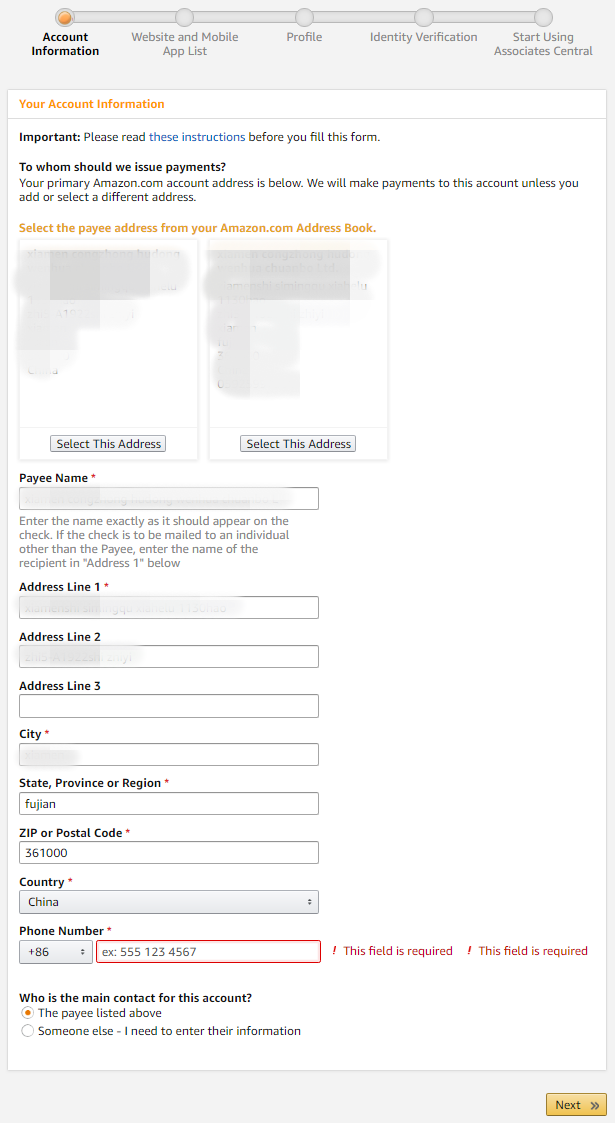The height and width of the screenshot is (1123, 615).
Task: Select This Address for first address card
Action: point(108,444)
